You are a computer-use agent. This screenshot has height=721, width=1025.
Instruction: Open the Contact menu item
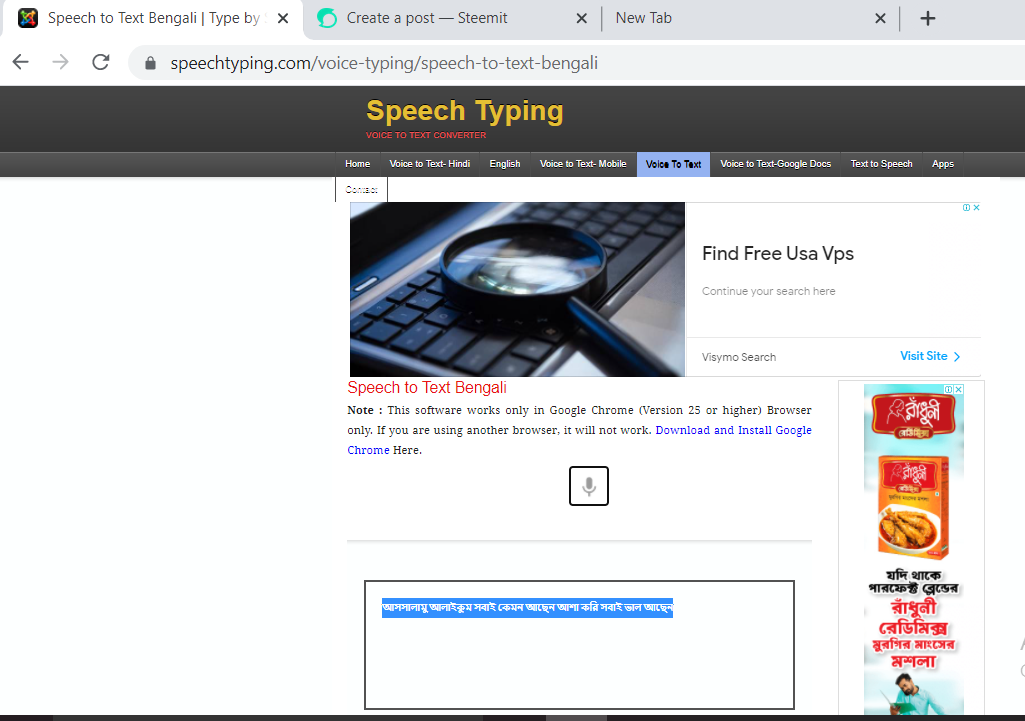361,190
